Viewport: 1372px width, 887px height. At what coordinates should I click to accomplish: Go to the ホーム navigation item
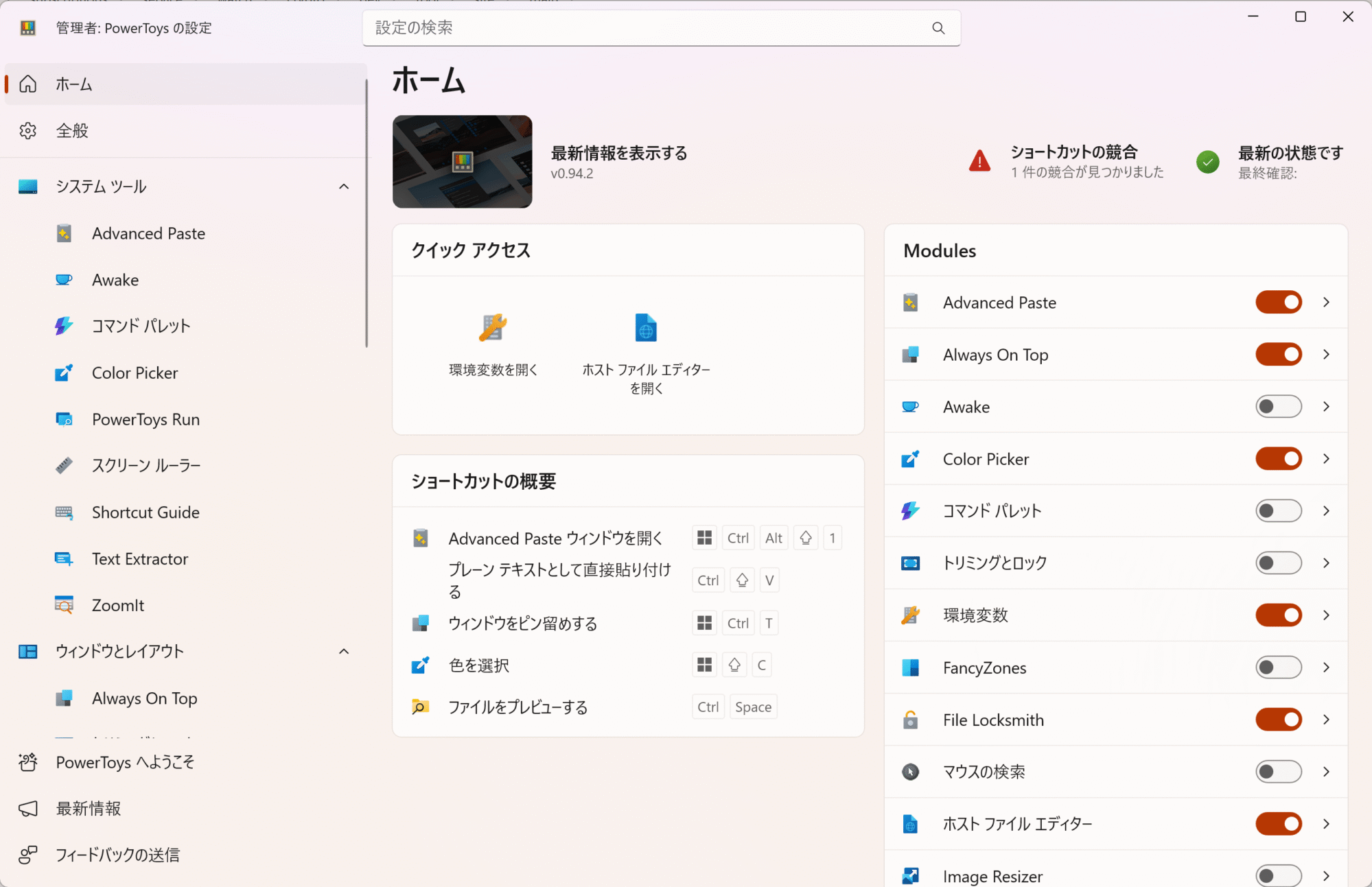click(73, 84)
